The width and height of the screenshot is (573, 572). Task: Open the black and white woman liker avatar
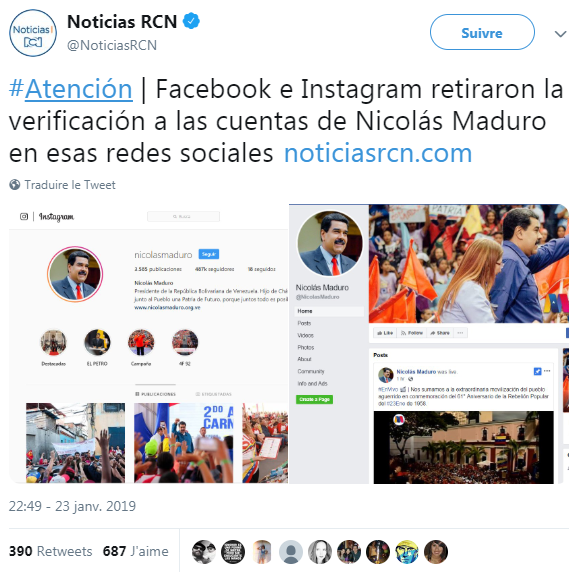click(x=320, y=552)
